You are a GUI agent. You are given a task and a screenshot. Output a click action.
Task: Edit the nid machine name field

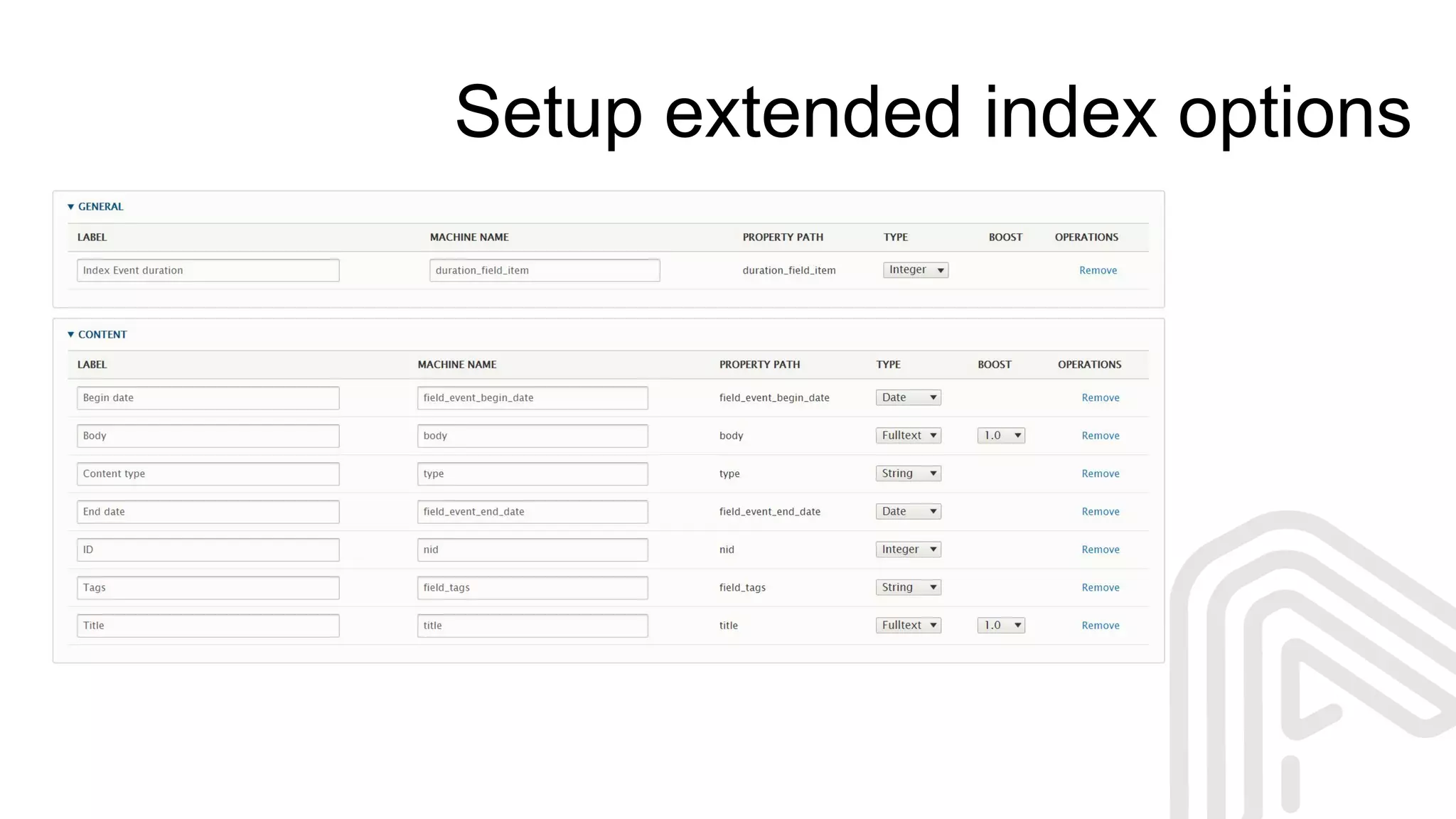(532, 550)
